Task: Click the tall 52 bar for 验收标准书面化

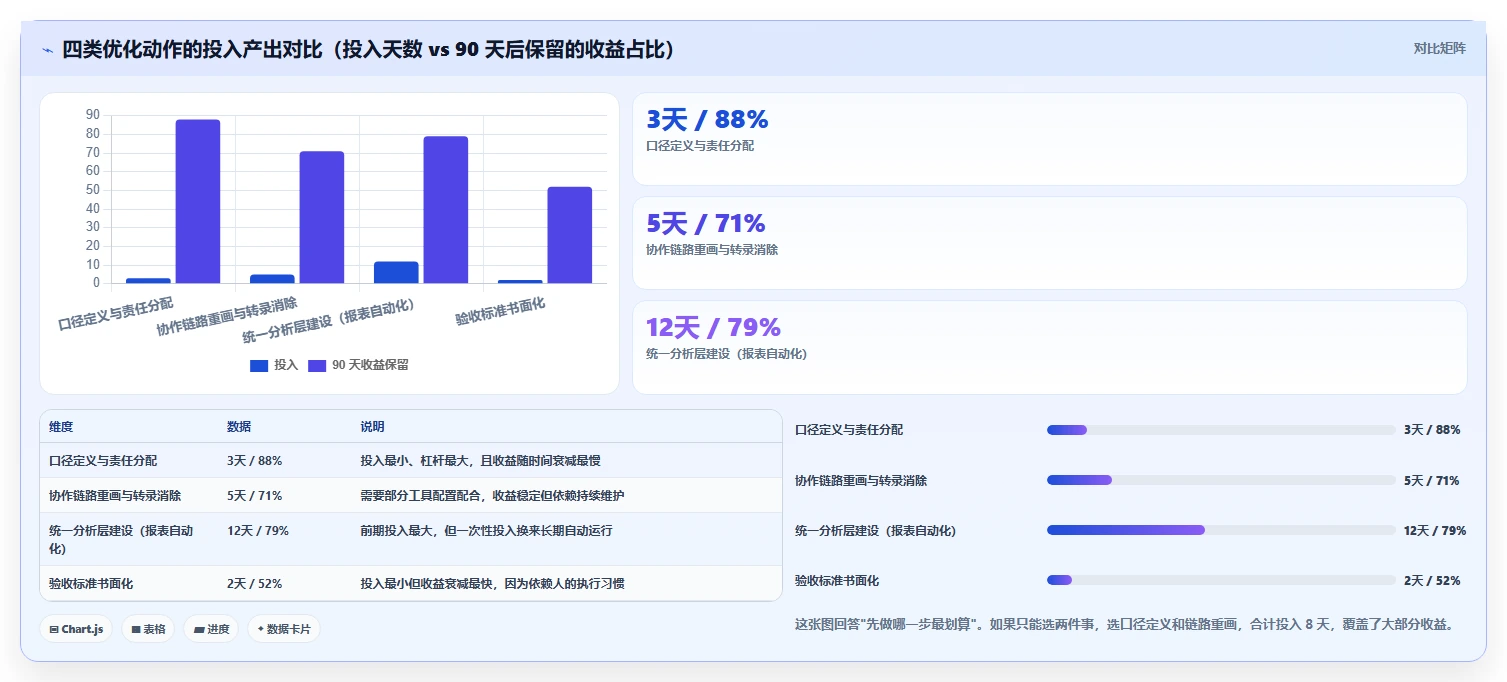Action: coord(570,235)
